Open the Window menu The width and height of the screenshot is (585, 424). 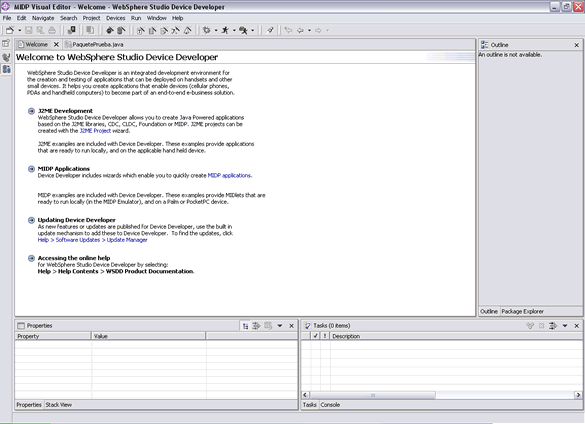(156, 18)
